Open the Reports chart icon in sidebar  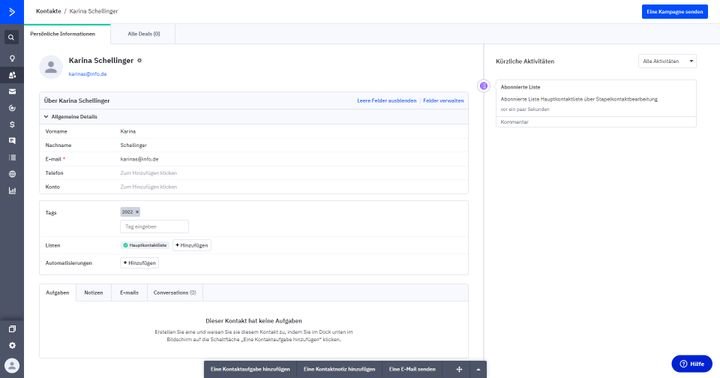tap(12, 191)
